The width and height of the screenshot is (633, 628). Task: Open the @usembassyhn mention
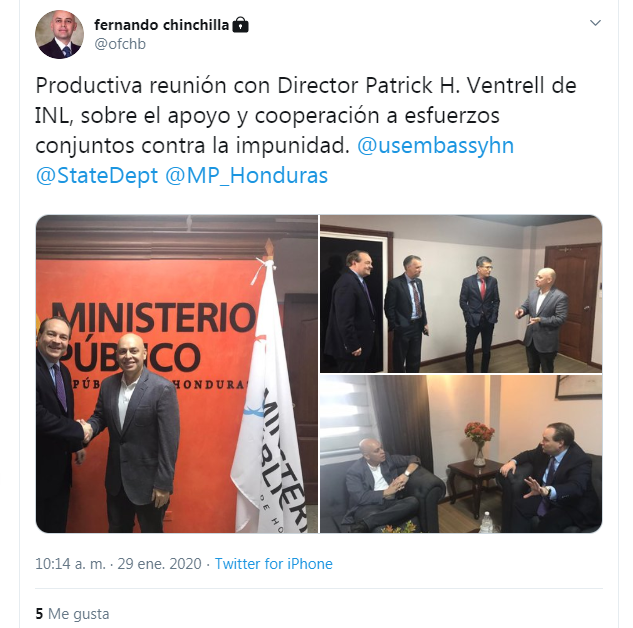436,146
